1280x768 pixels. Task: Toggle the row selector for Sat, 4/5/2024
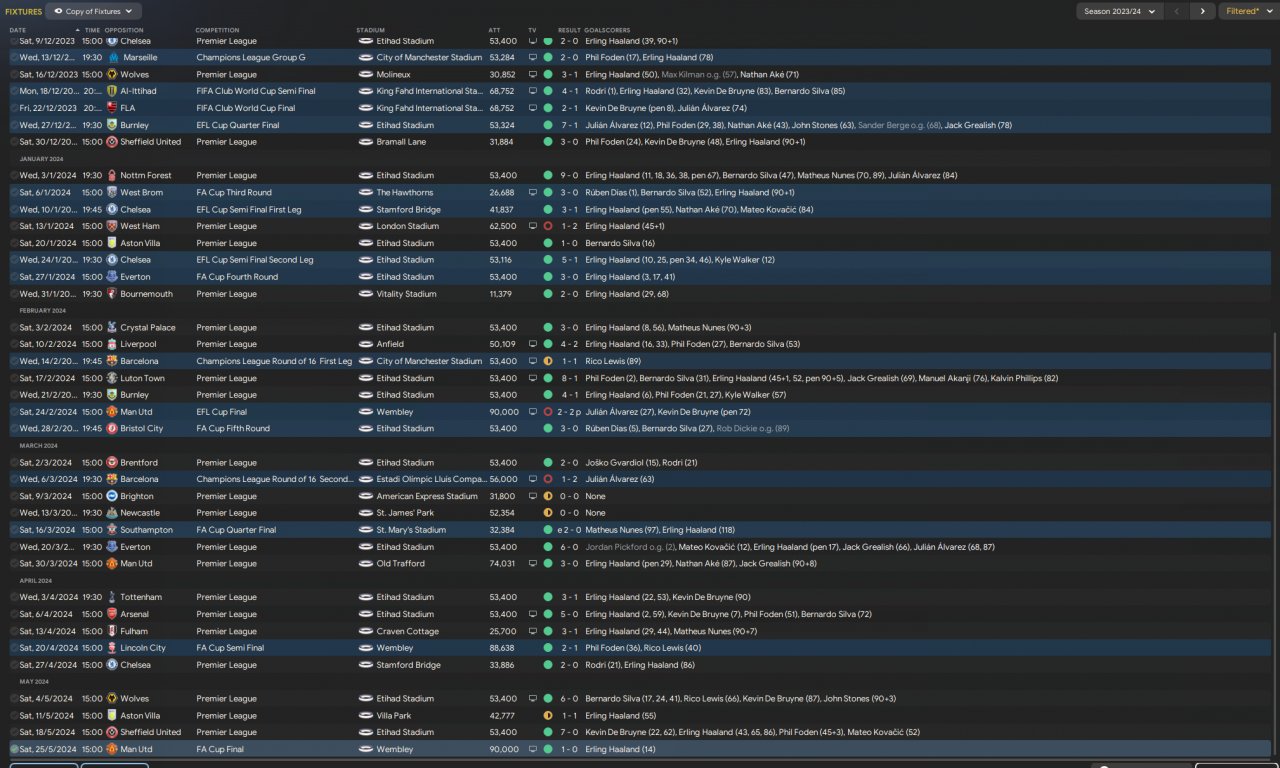pyautogui.click(x=14, y=699)
